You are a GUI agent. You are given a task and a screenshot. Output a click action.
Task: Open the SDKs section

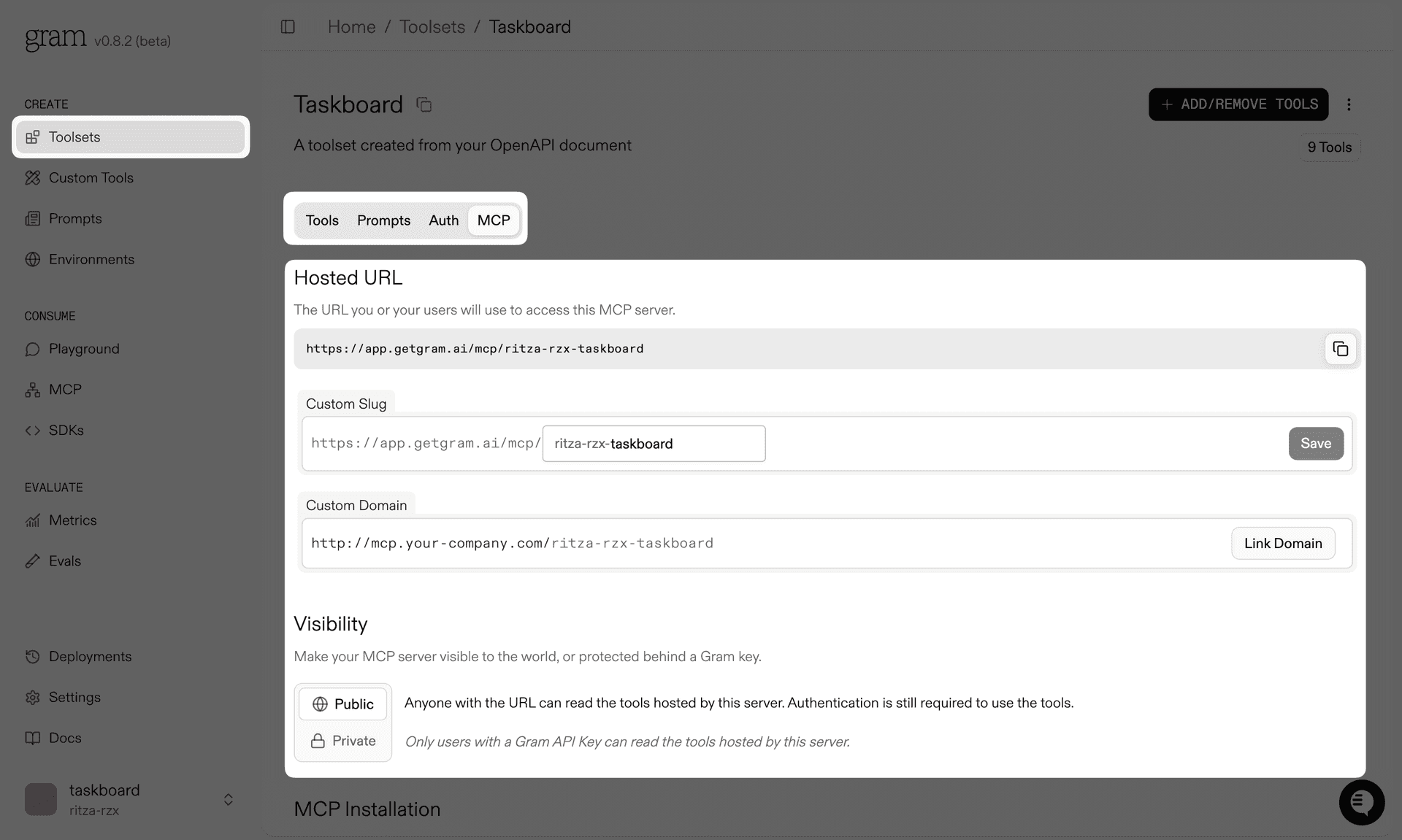[x=64, y=430]
